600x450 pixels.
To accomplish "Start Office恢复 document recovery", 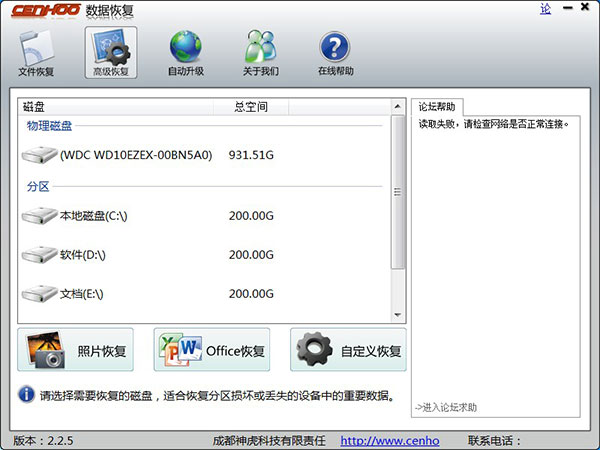I will pyautogui.click(x=212, y=351).
